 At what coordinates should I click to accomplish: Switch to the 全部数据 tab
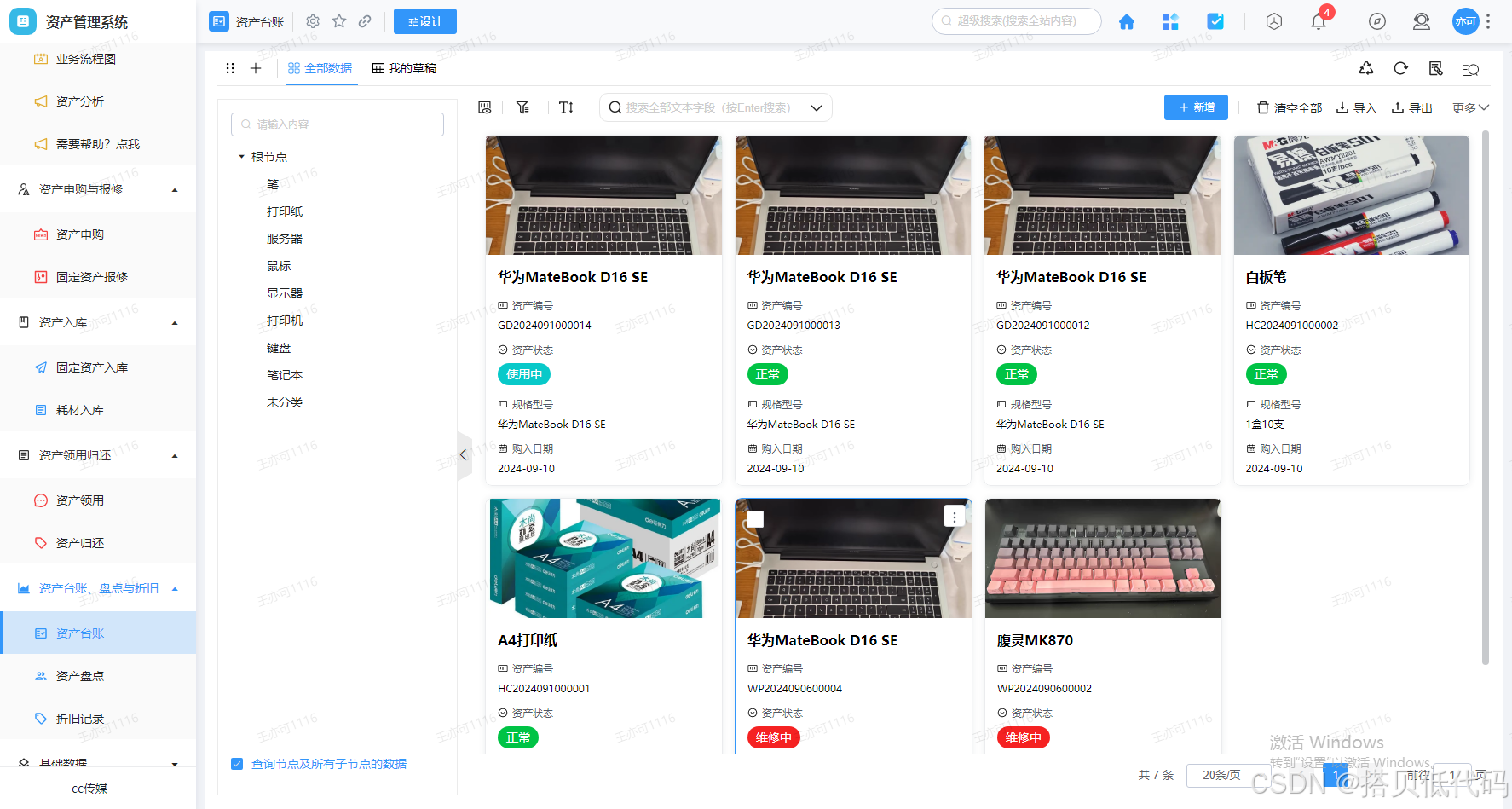(x=320, y=68)
